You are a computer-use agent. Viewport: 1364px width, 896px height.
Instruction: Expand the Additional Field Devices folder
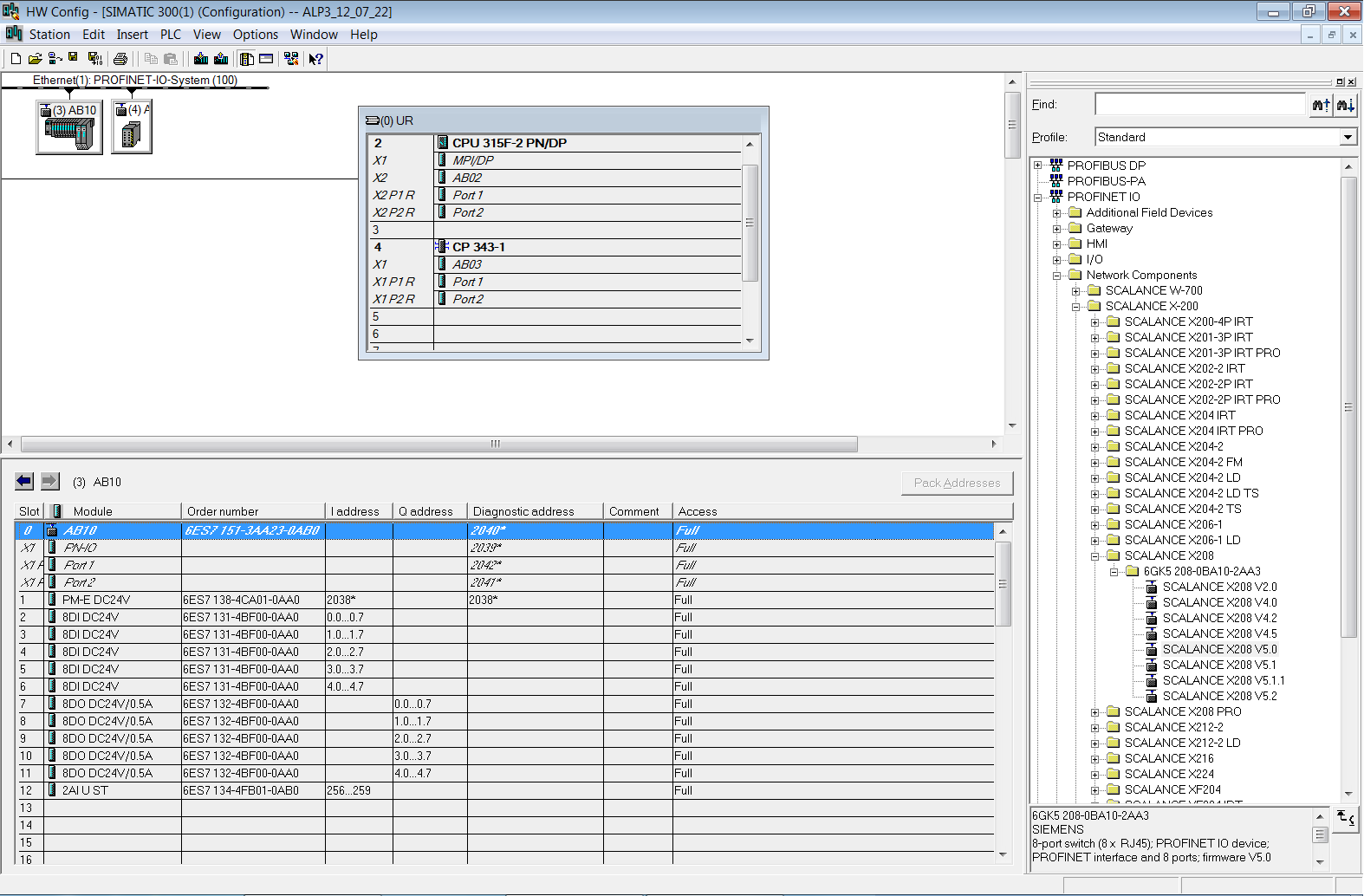(x=1056, y=213)
